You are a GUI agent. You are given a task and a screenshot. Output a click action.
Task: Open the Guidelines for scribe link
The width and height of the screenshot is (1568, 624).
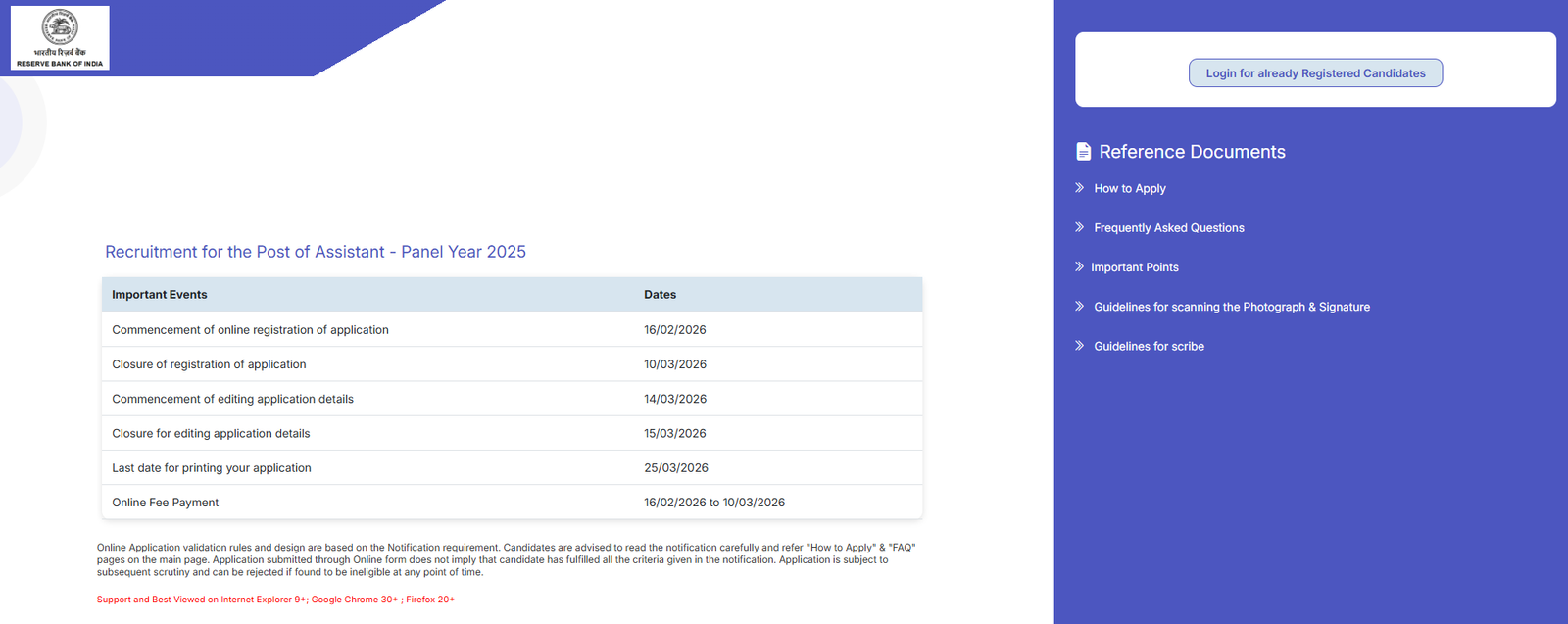(x=1149, y=347)
